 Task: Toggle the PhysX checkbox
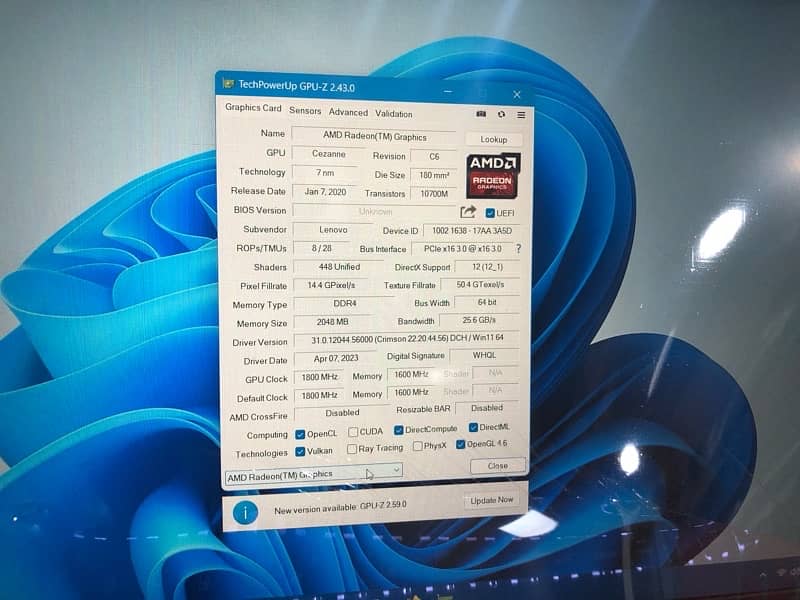tap(417, 446)
